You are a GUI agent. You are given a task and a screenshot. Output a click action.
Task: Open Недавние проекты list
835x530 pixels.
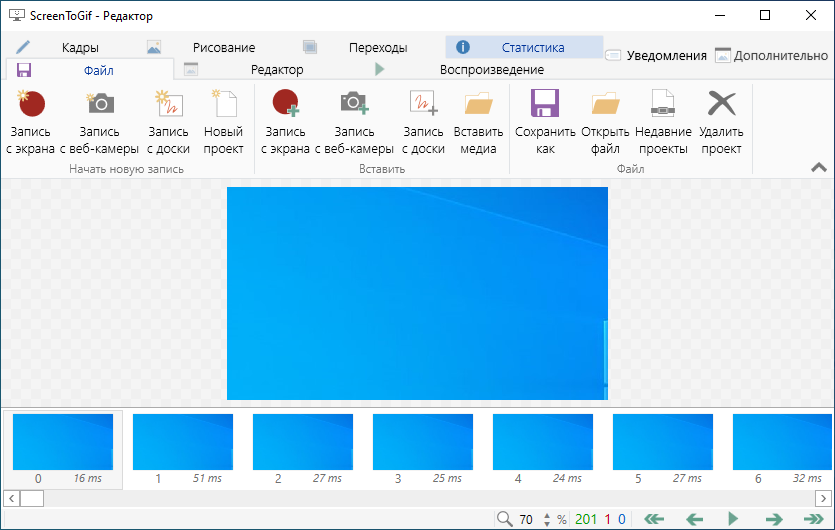pyautogui.click(x=663, y=123)
